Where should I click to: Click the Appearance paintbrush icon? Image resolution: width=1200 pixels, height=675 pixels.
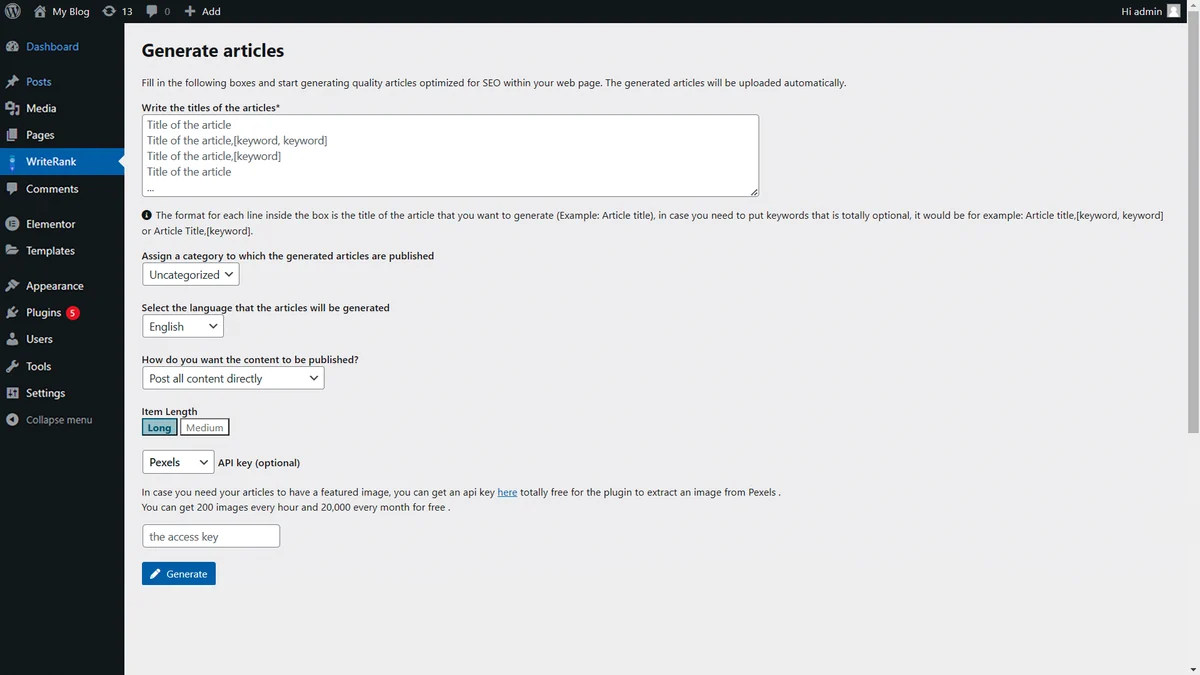click(x=12, y=286)
